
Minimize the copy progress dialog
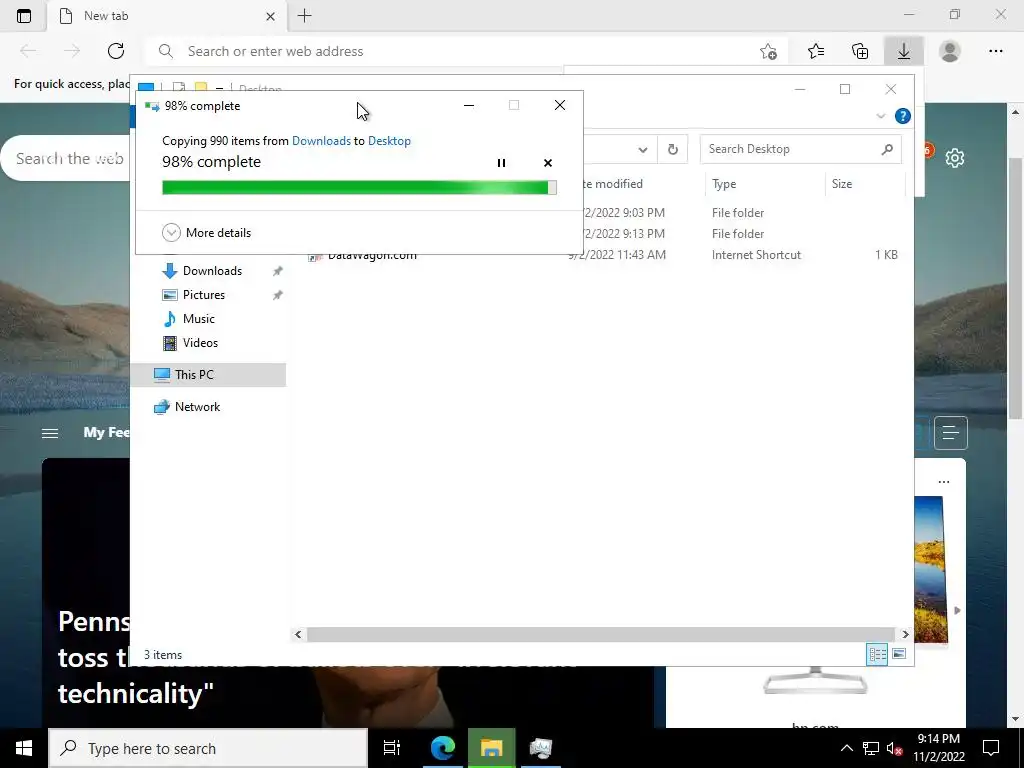click(x=468, y=105)
